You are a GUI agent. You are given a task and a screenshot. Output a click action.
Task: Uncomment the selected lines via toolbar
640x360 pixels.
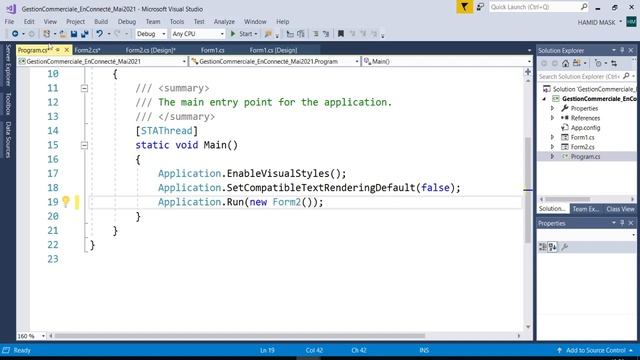326,34
